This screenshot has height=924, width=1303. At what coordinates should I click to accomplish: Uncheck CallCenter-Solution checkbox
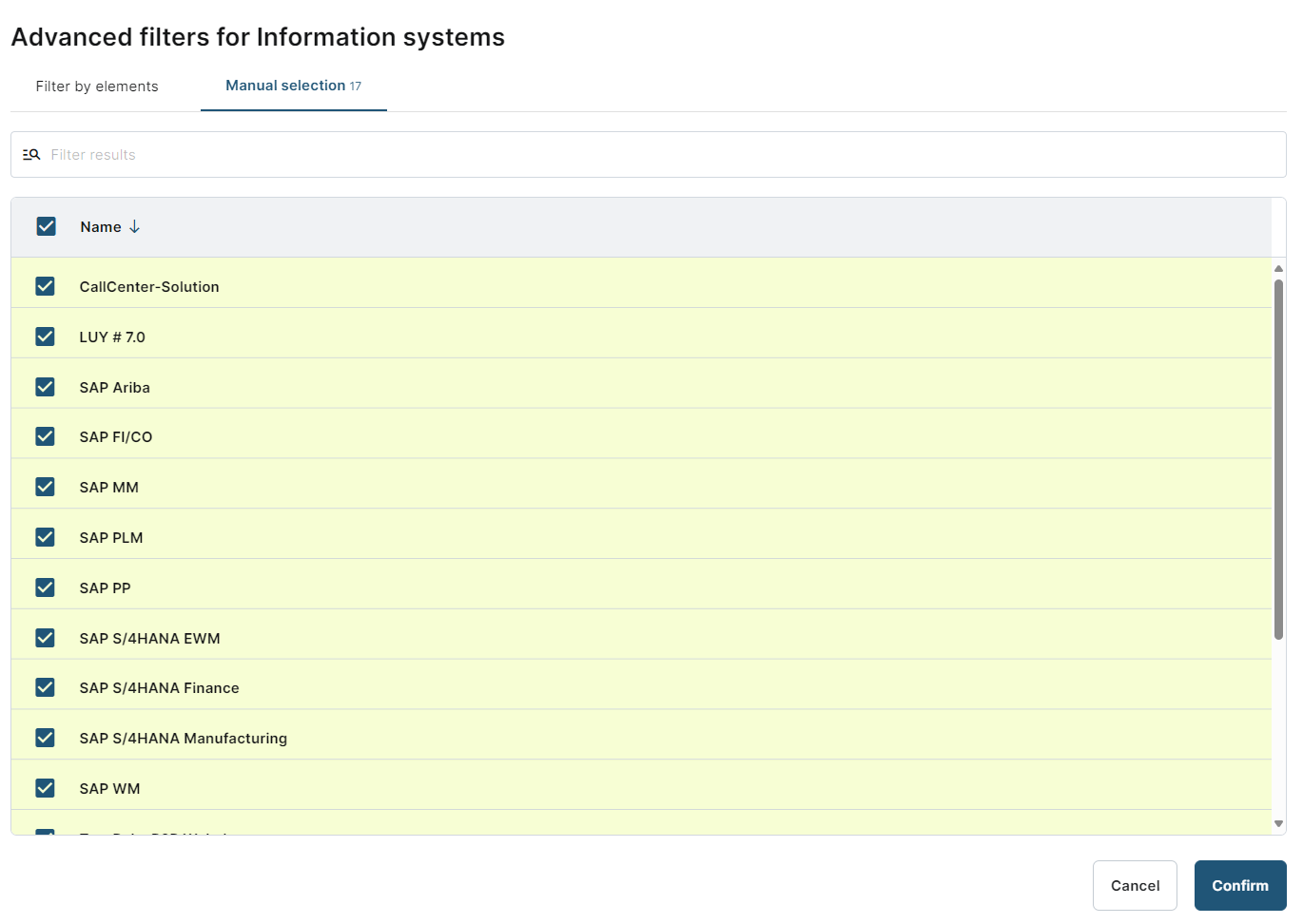coord(45,286)
